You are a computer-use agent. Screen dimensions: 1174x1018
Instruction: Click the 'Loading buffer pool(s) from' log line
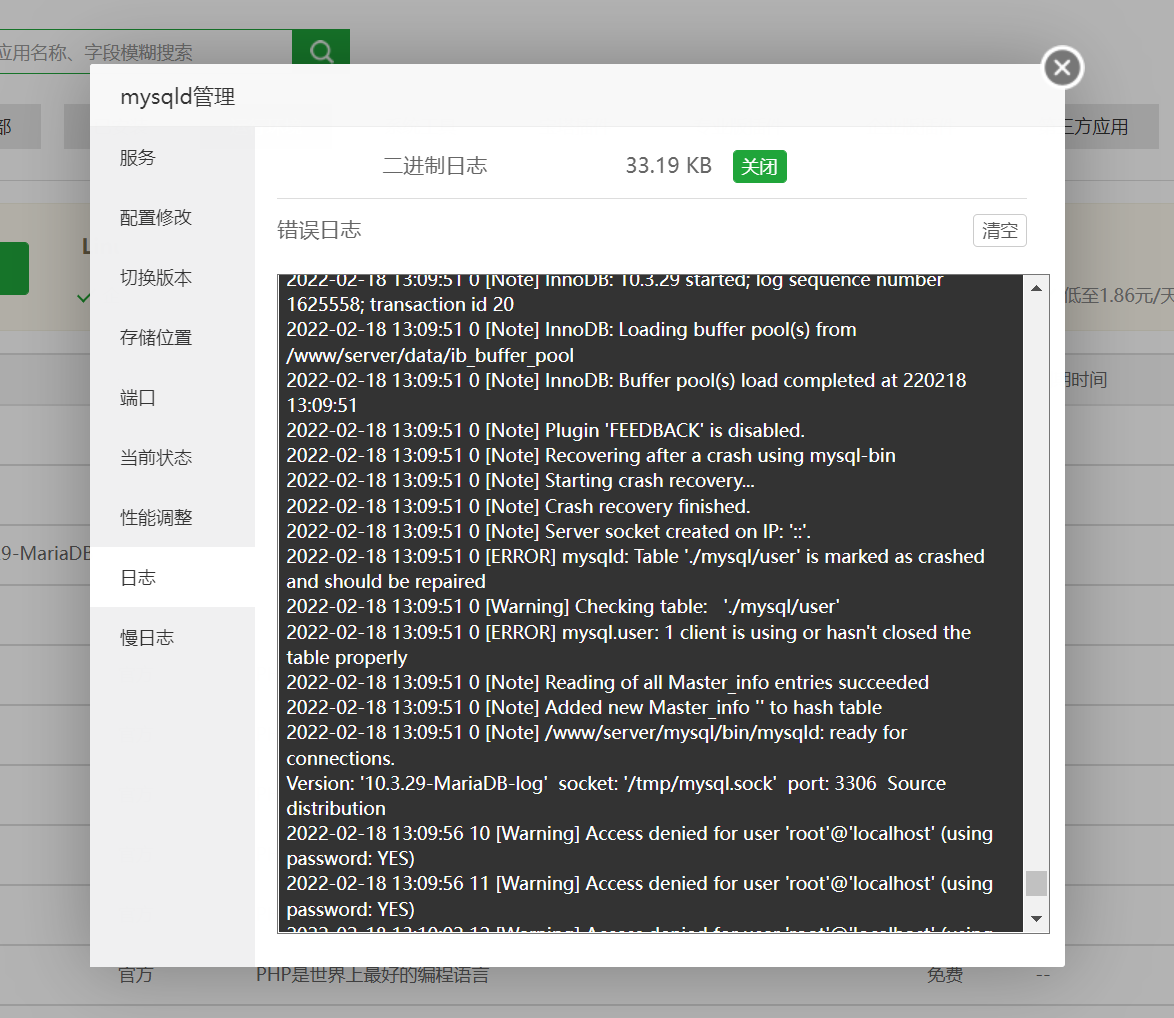571,342
